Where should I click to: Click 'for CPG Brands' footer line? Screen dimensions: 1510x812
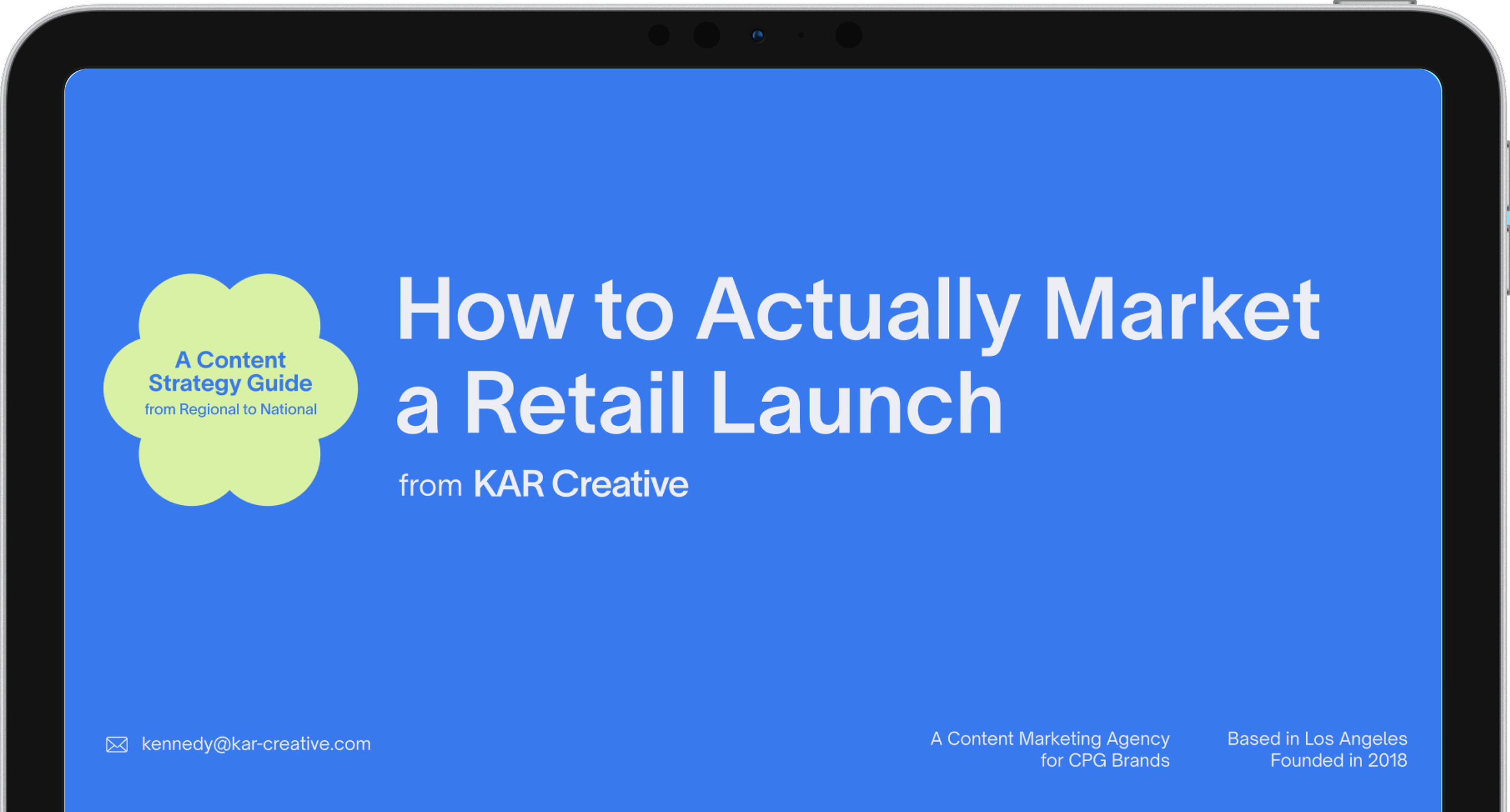1105,760
